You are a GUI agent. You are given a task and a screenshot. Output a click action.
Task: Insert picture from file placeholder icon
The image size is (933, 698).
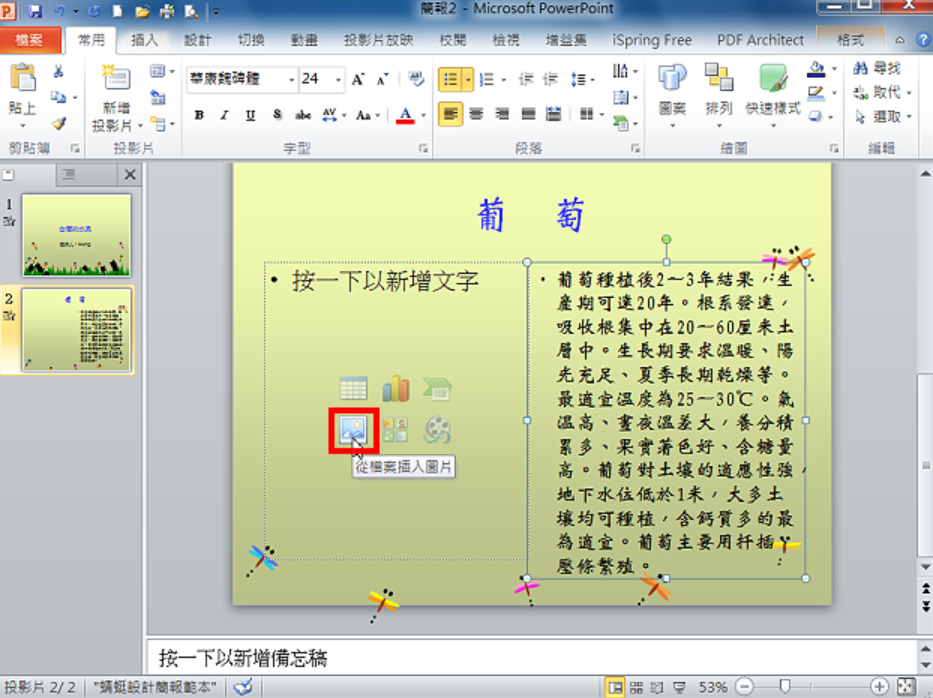[353, 430]
